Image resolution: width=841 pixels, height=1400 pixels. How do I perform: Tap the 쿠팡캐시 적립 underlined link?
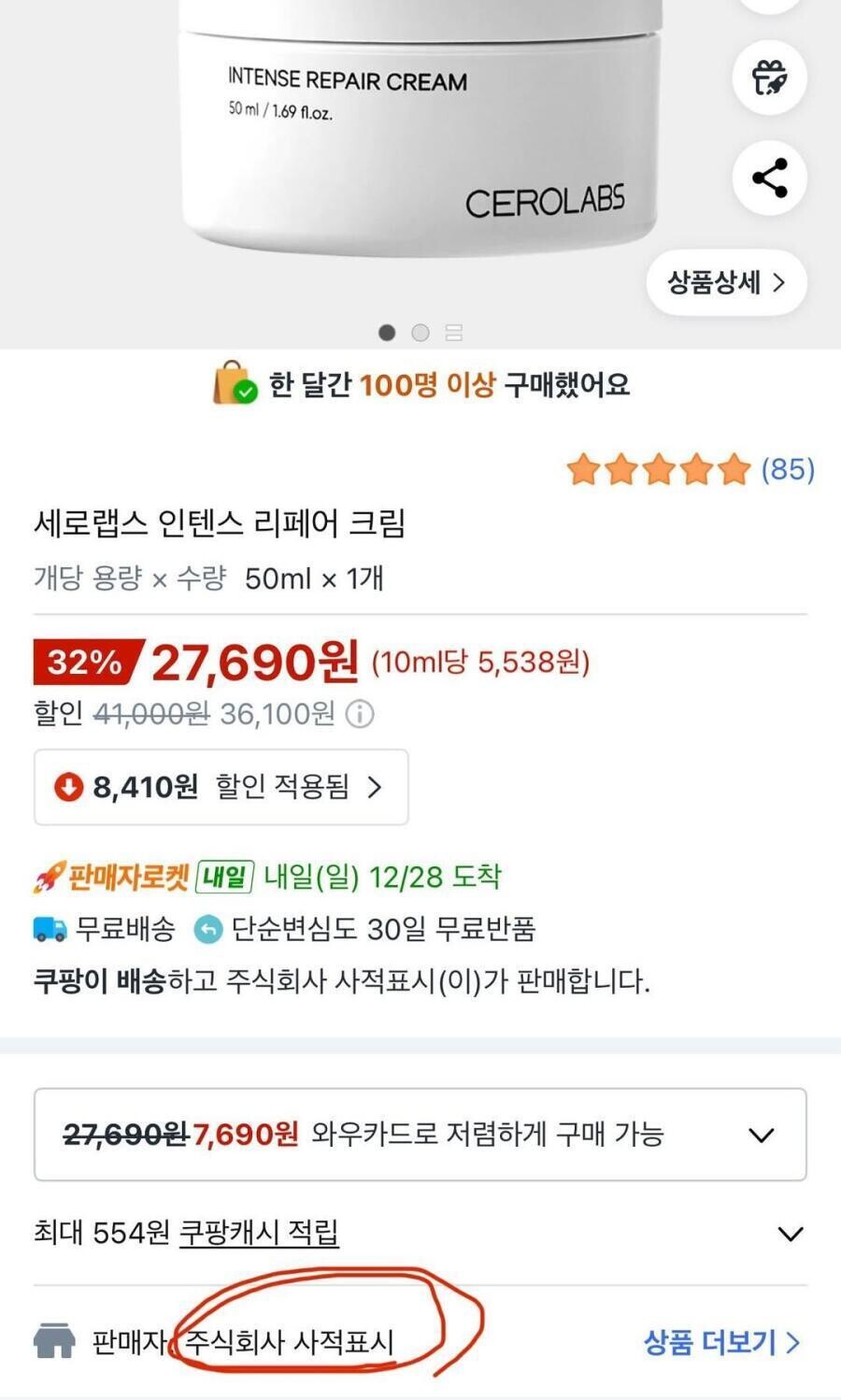click(259, 1233)
